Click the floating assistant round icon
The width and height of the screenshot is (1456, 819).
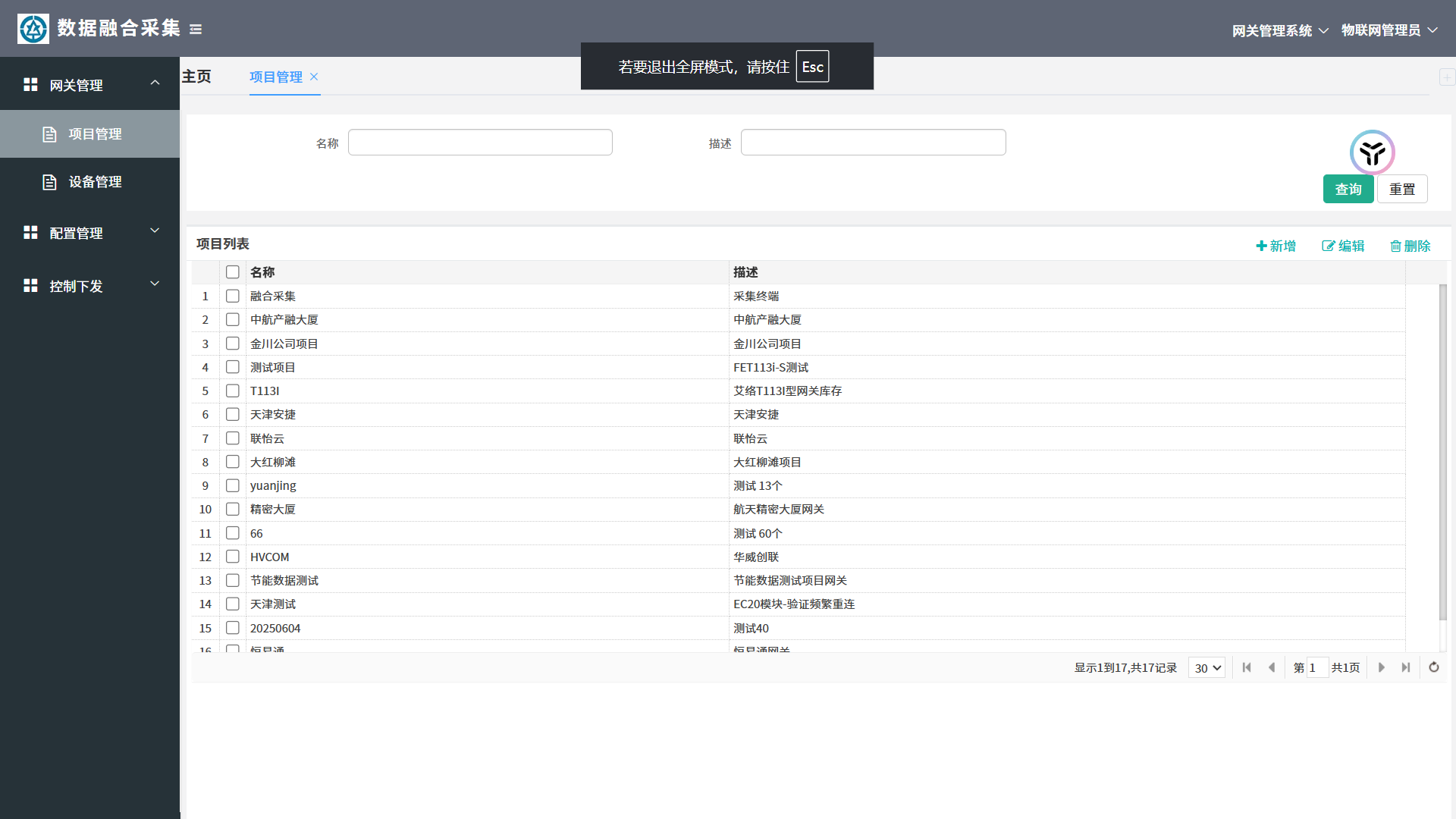coord(1372,152)
